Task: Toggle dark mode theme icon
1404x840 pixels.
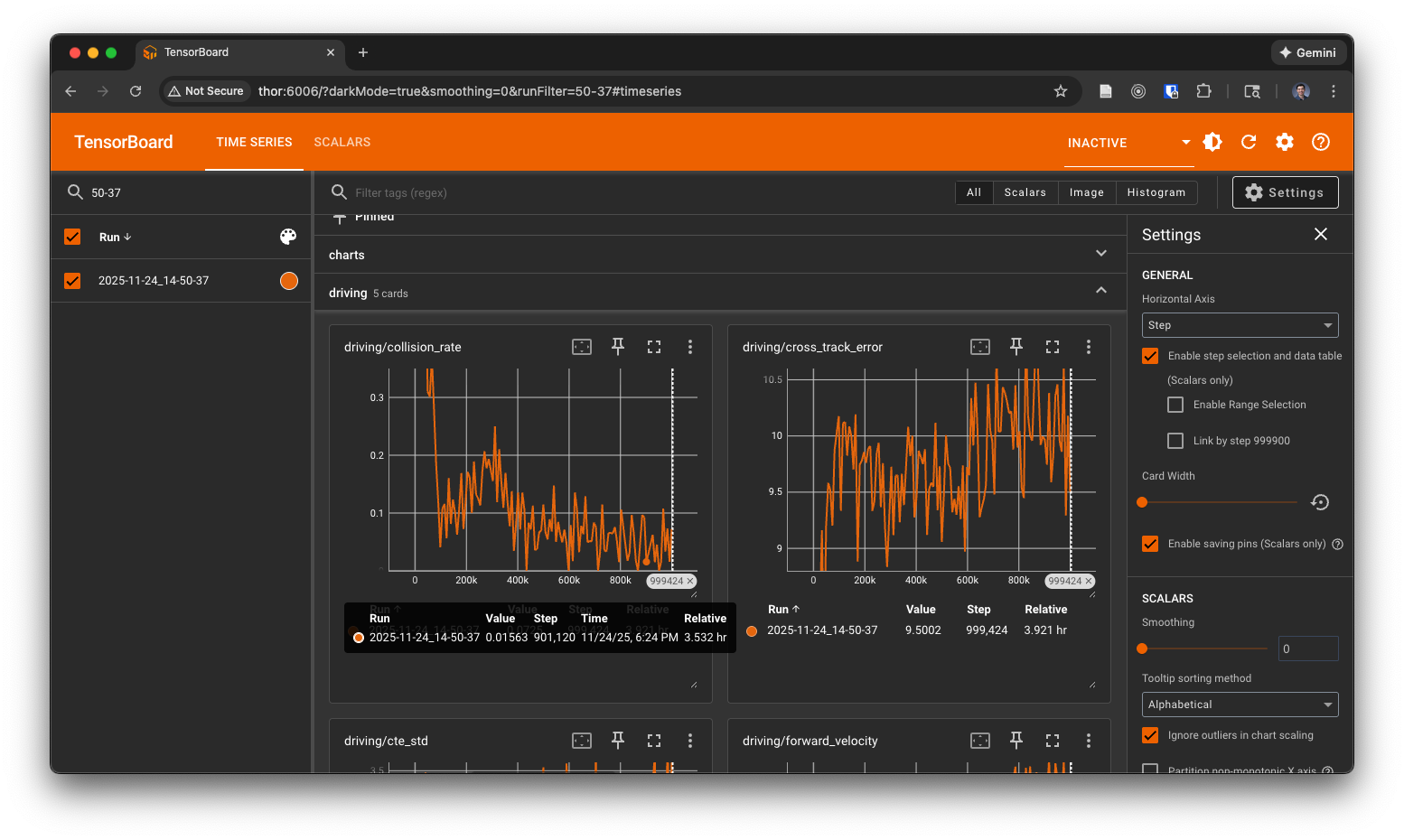Action: (1212, 142)
